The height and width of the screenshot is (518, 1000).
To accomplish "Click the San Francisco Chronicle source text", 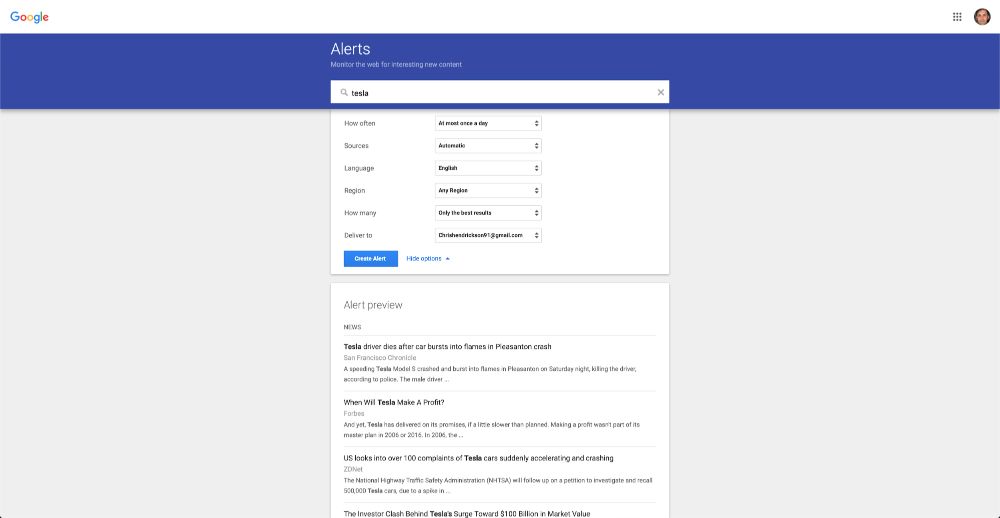I will pyautogui.click(x=379, y=358).
